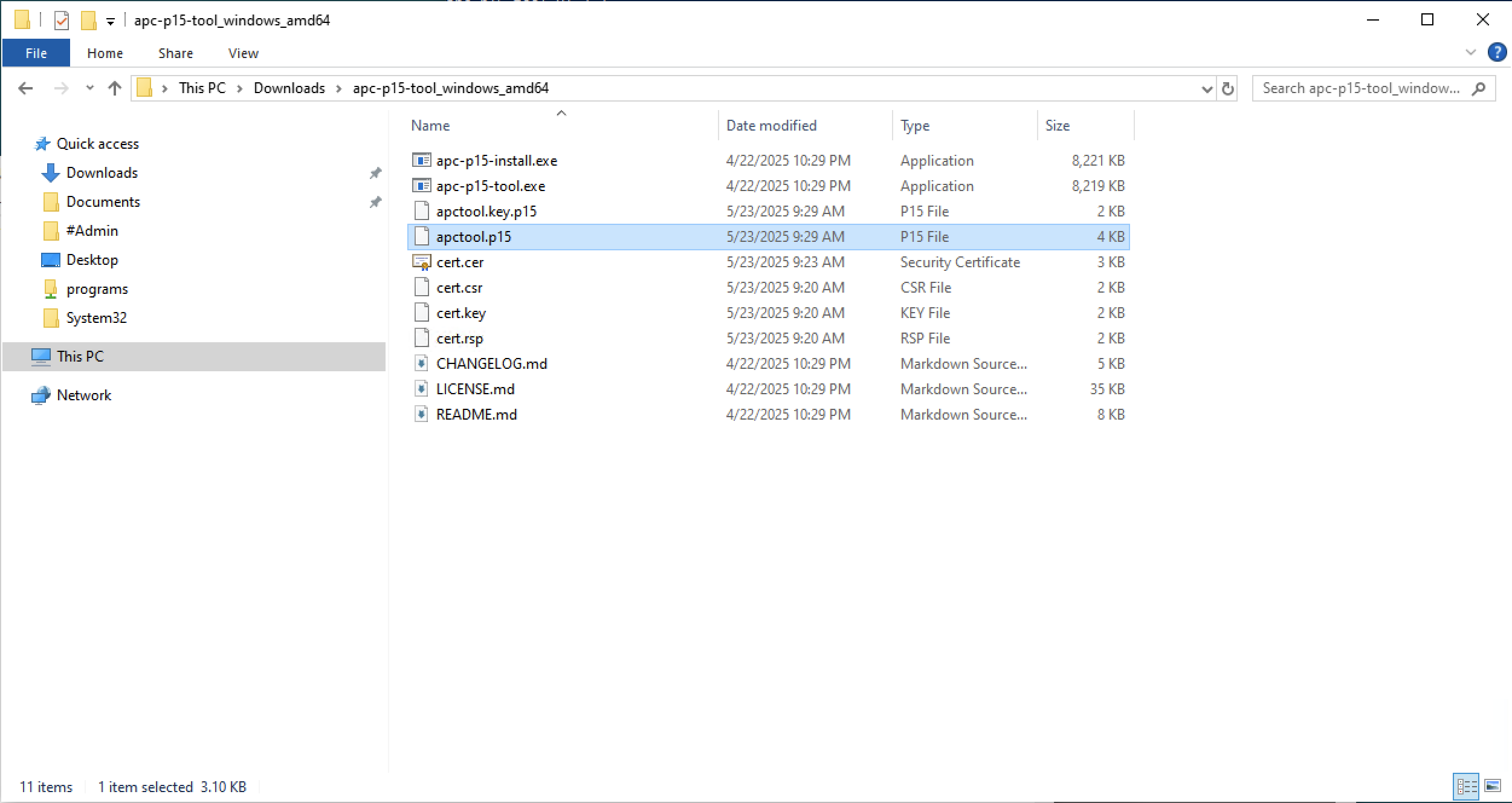Expand the ribbon with chevron arrow
The width and height of the screenshot is (1512, 803).
[1470, 53]
